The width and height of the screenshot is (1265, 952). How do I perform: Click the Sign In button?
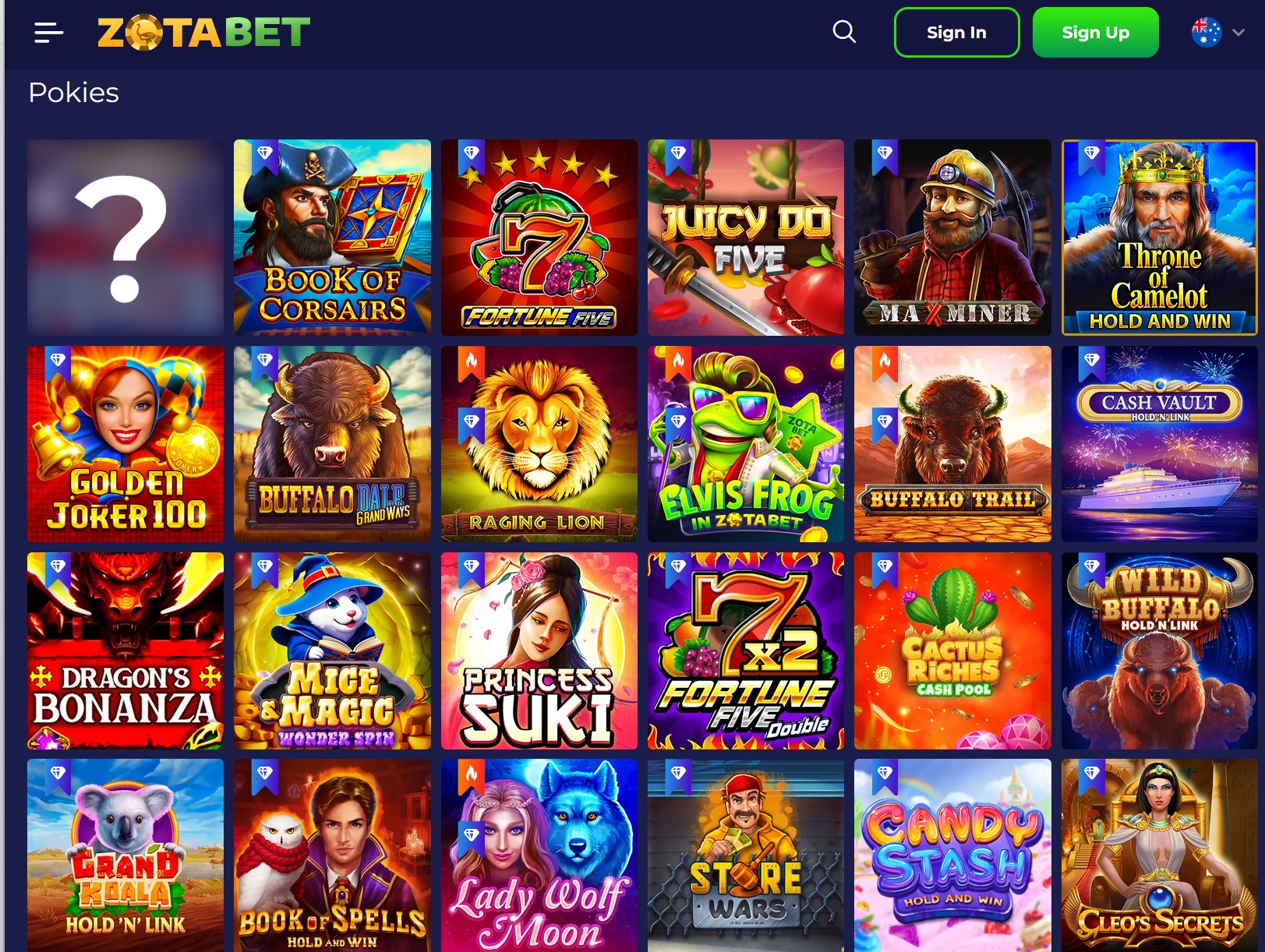[956, 32]
